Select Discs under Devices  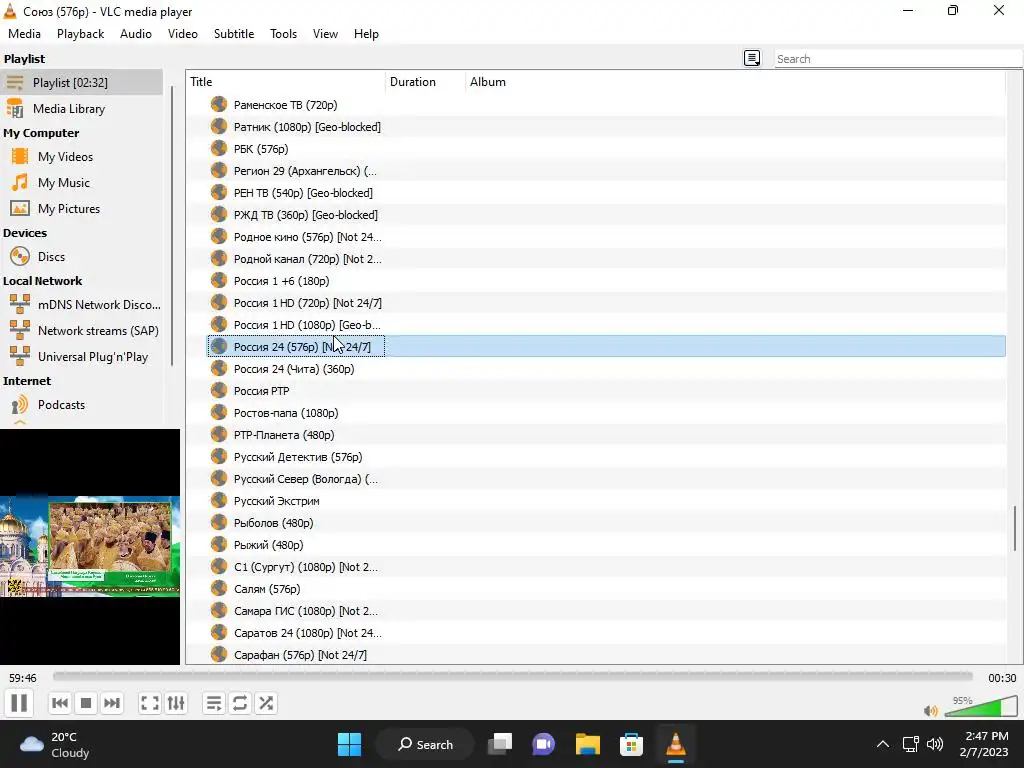coord(82,257)
